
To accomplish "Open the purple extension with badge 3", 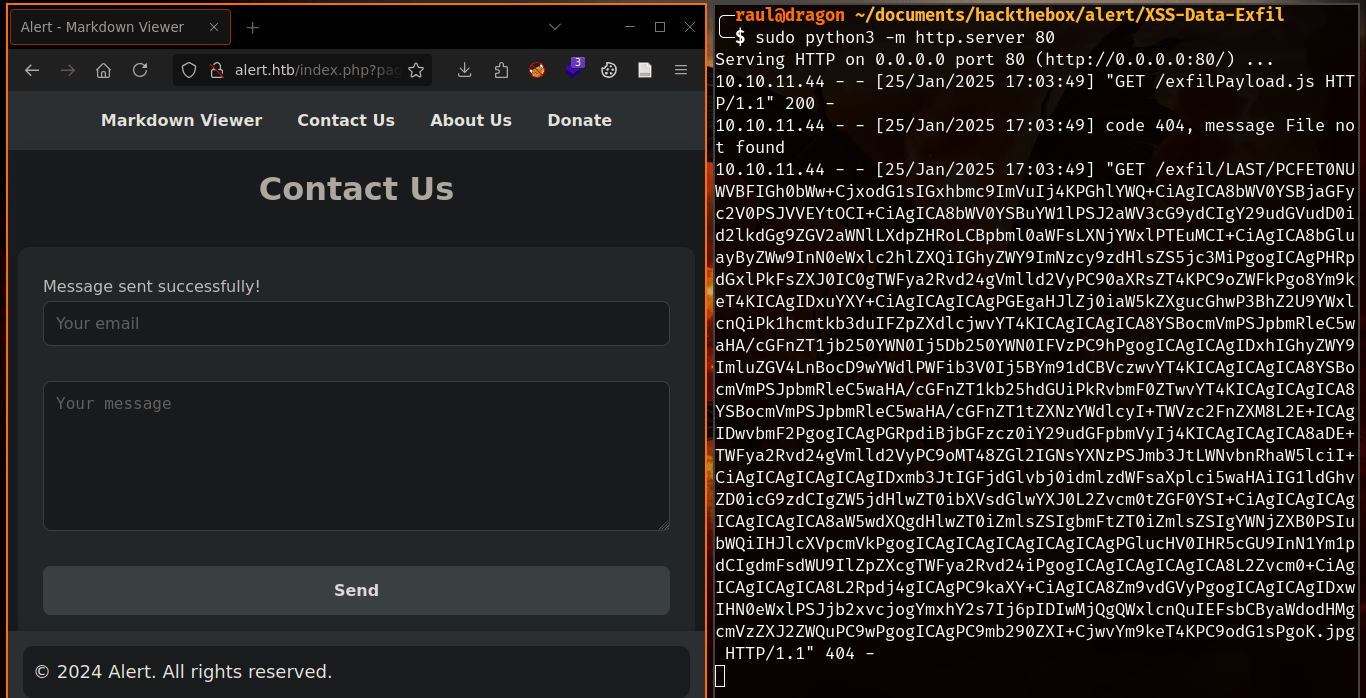I will [573, 69].
